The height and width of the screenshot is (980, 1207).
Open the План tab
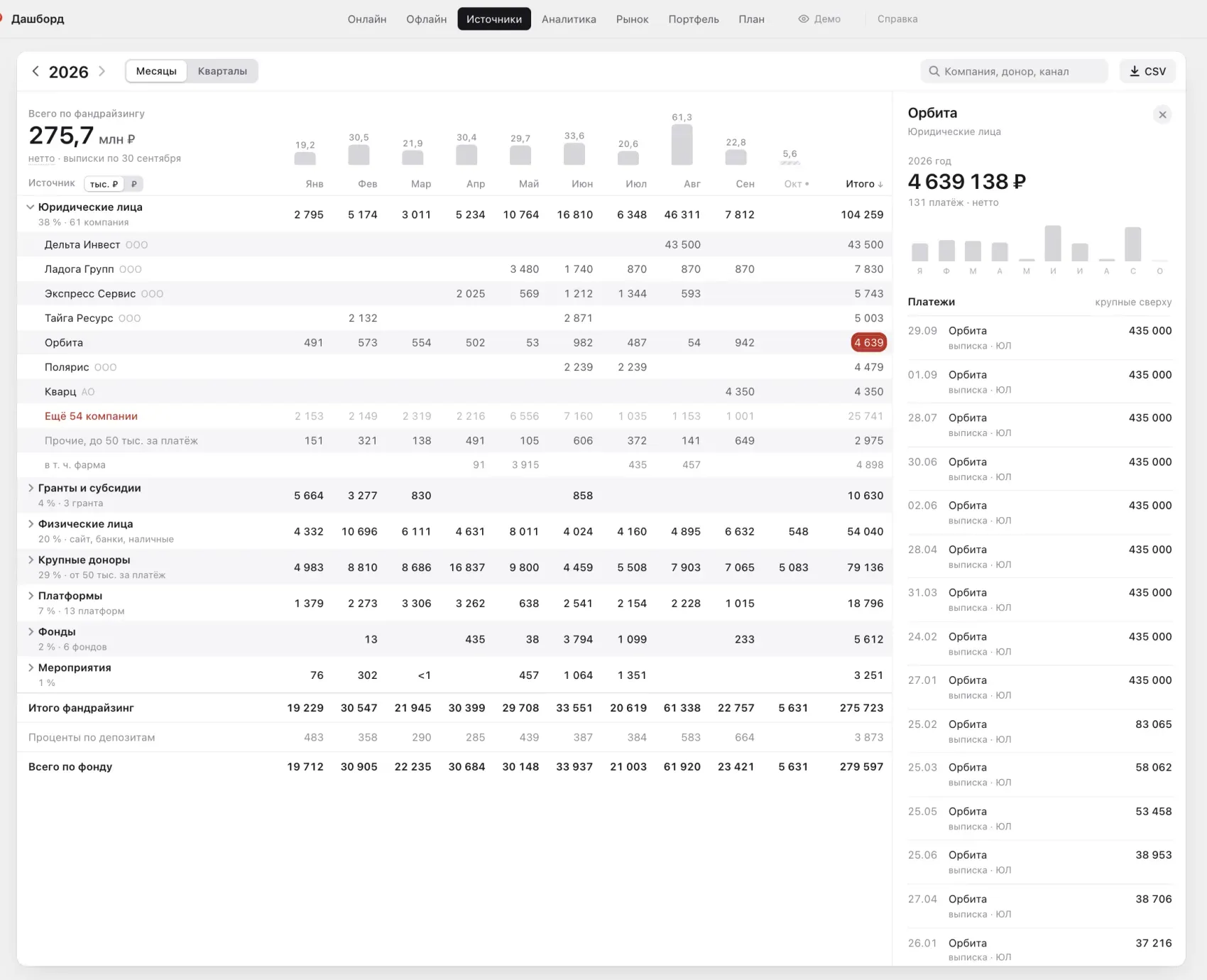pyautogui.click(x=751, y=19)
